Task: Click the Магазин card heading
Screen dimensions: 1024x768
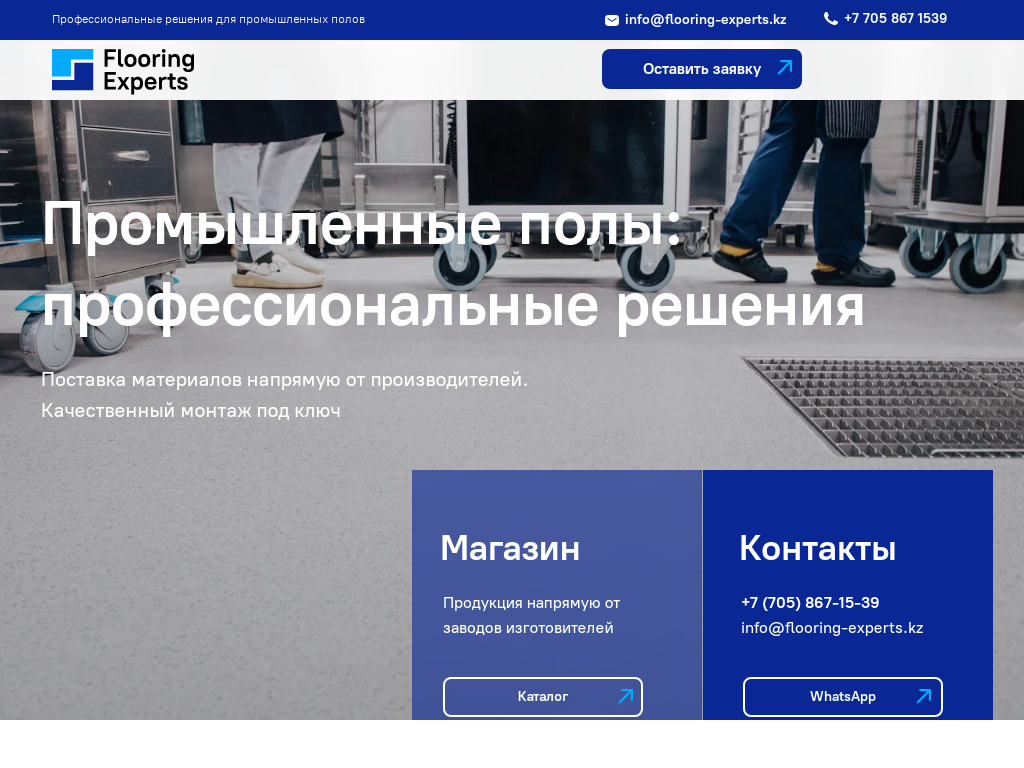Action: point(510,549)
